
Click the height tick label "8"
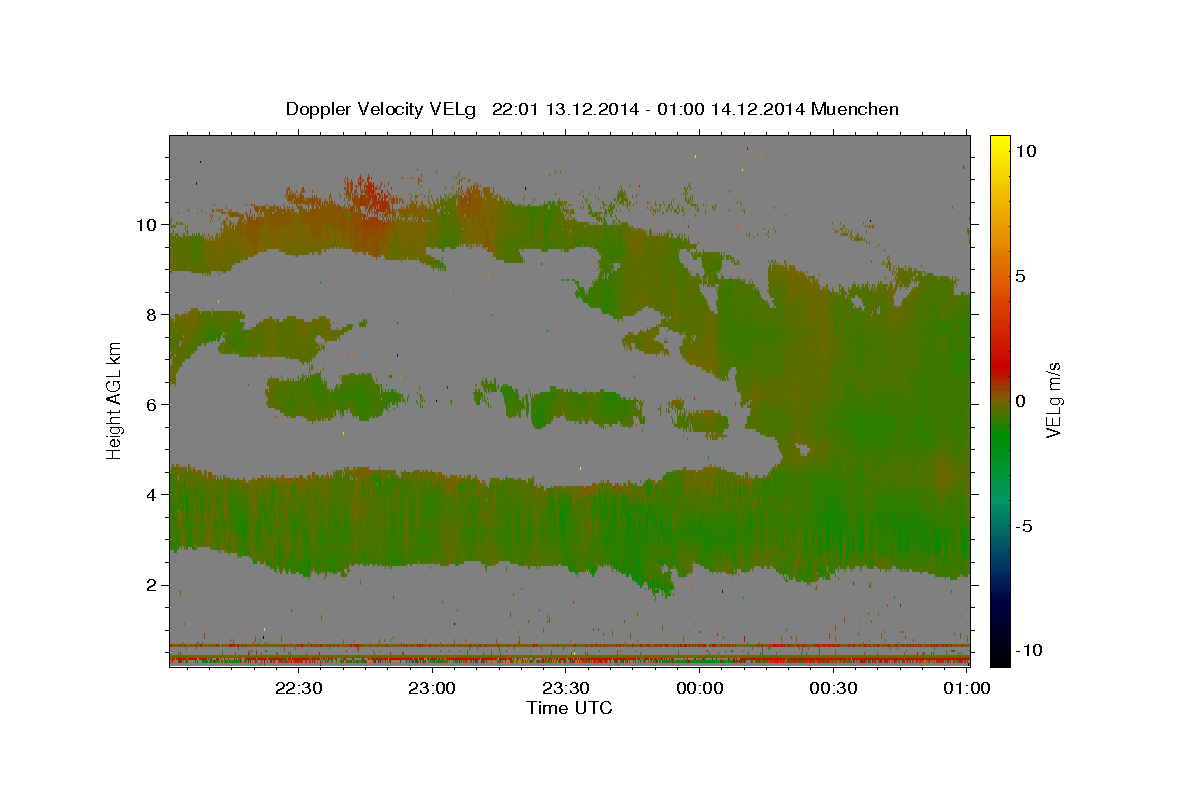(153, 315)
